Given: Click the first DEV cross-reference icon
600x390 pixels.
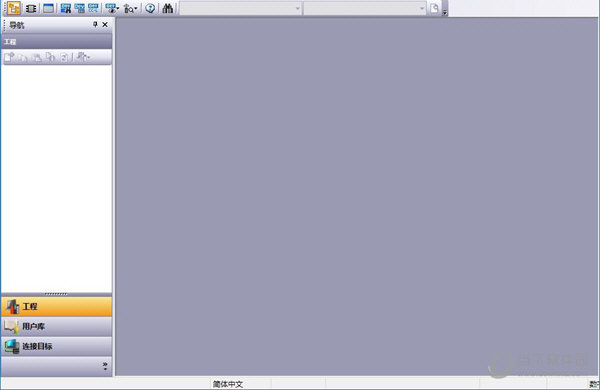Looking at the screenshot, I should click(x=66, y=8).
